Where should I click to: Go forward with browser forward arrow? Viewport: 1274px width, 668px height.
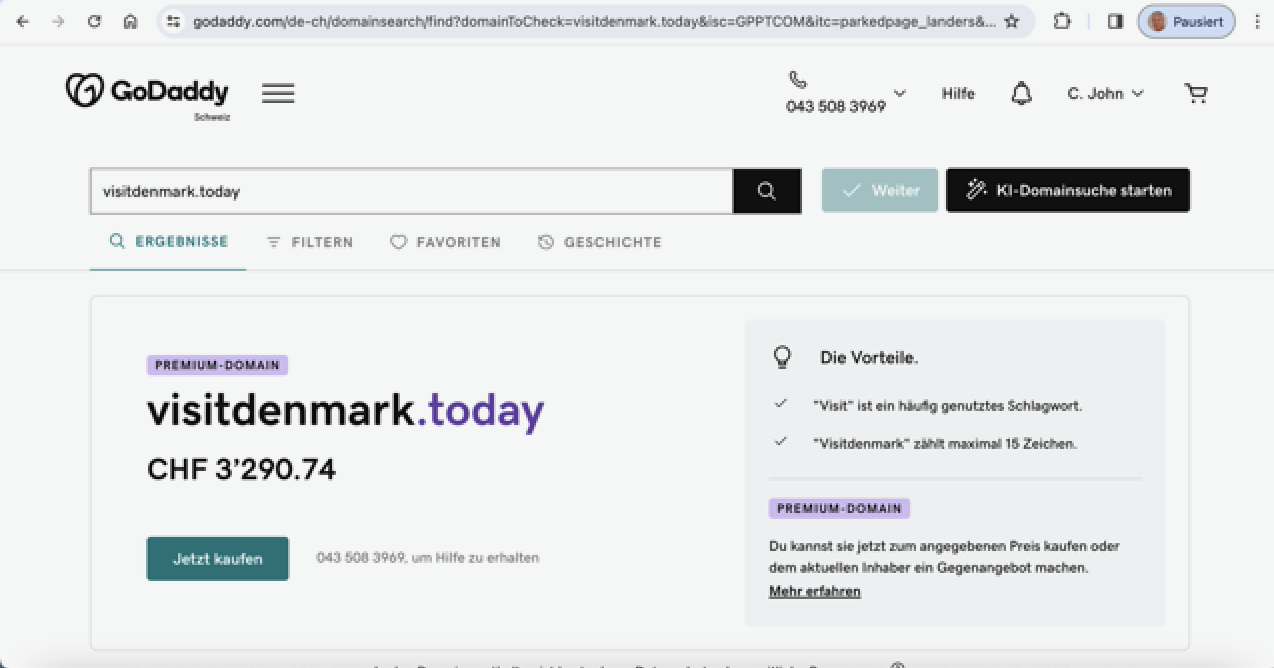pyautogui.click(x=58, y=21)
